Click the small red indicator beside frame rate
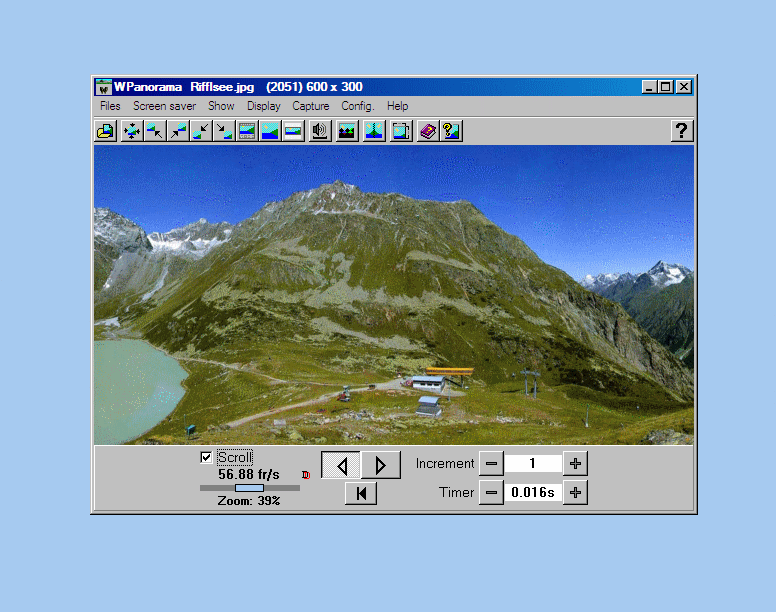The image size is (776, 612). point(306,475)
